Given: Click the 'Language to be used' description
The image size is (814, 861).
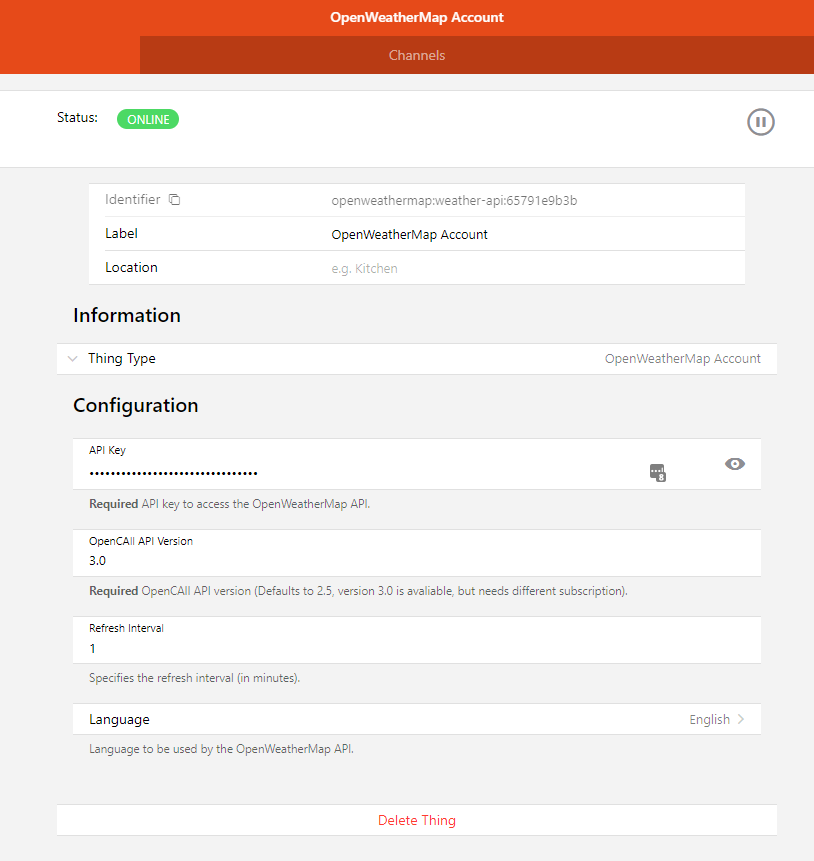Looking at the screenshot, I should [221, 749].
